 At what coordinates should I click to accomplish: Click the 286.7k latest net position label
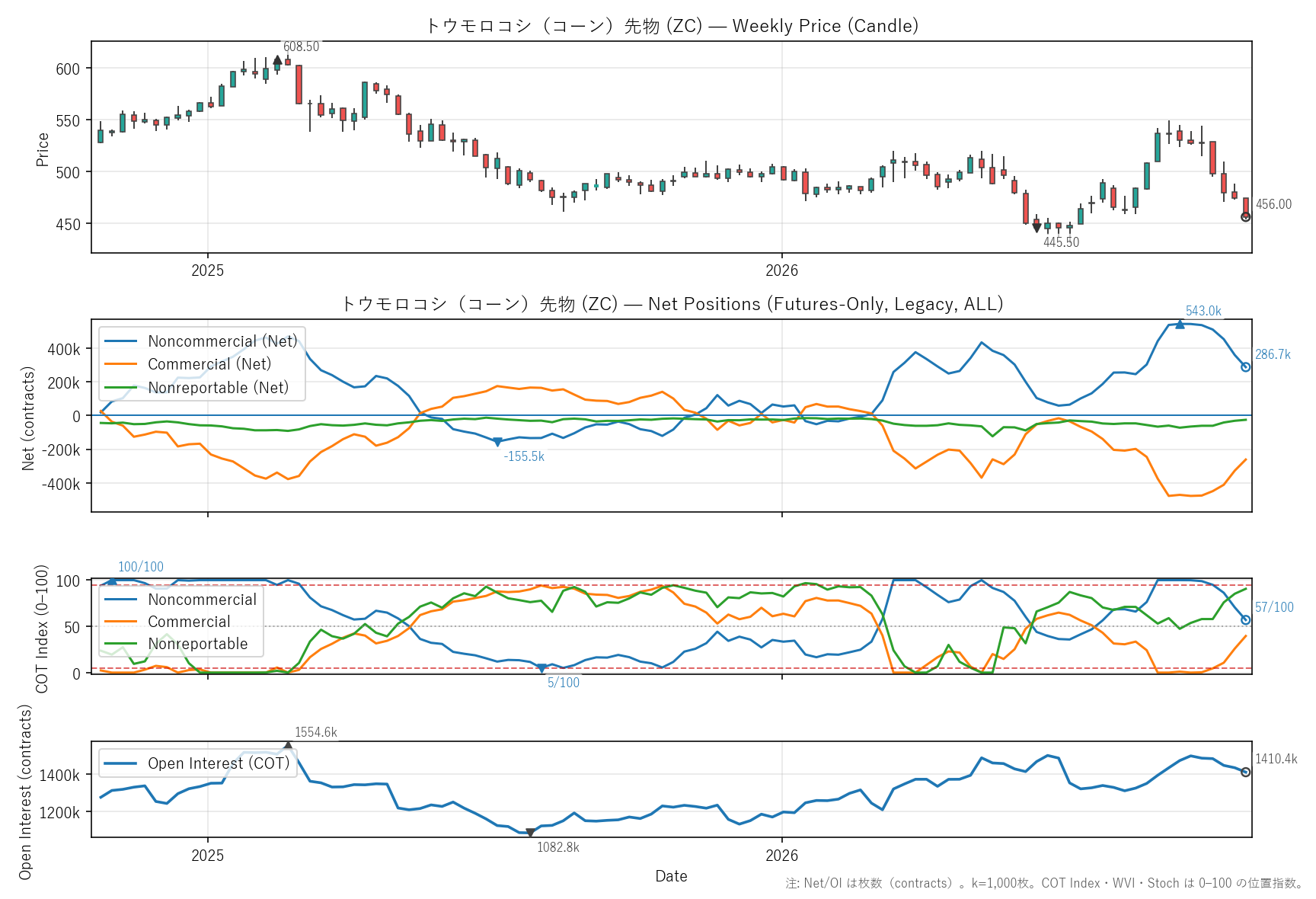(1273, 355)
